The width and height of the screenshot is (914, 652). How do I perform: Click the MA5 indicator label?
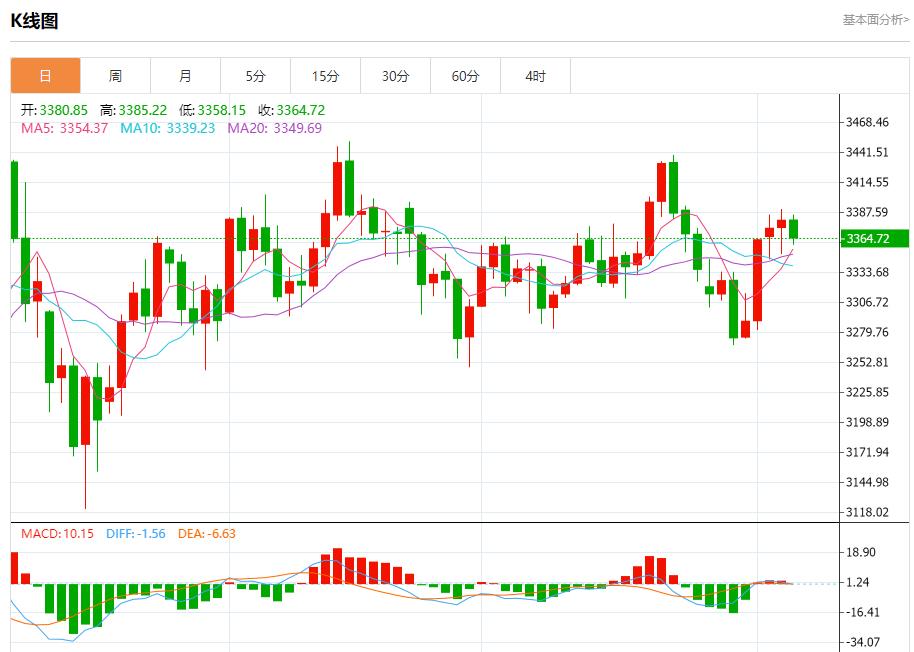pos(64,128)
